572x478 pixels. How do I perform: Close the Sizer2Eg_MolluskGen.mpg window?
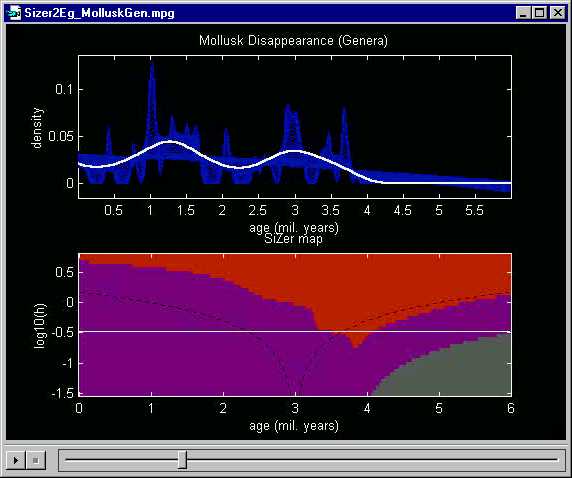click(x=558, y=13)
